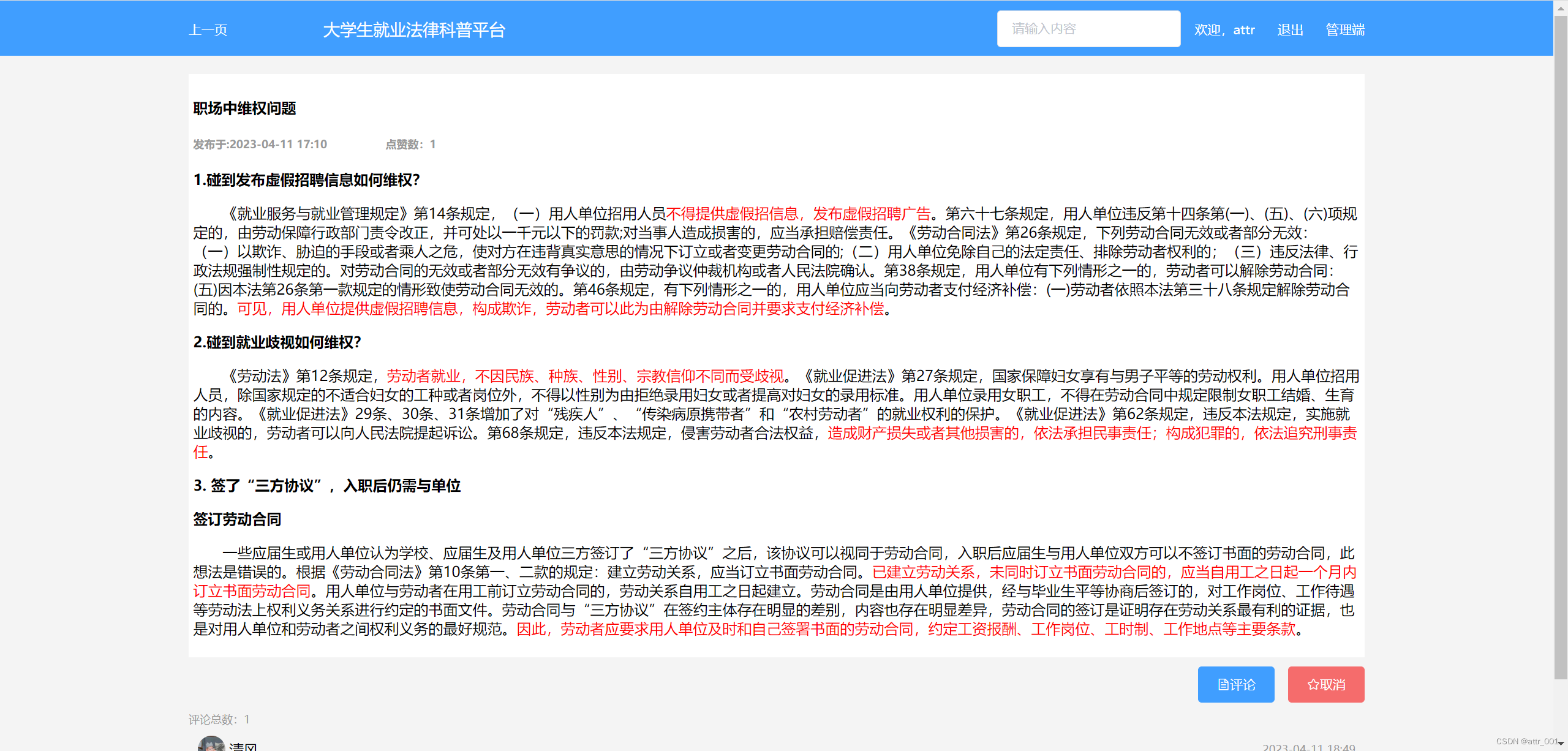Click the 欢迎, attr username label
The image size is (1568, 751).
click(x=1224, y=30)
